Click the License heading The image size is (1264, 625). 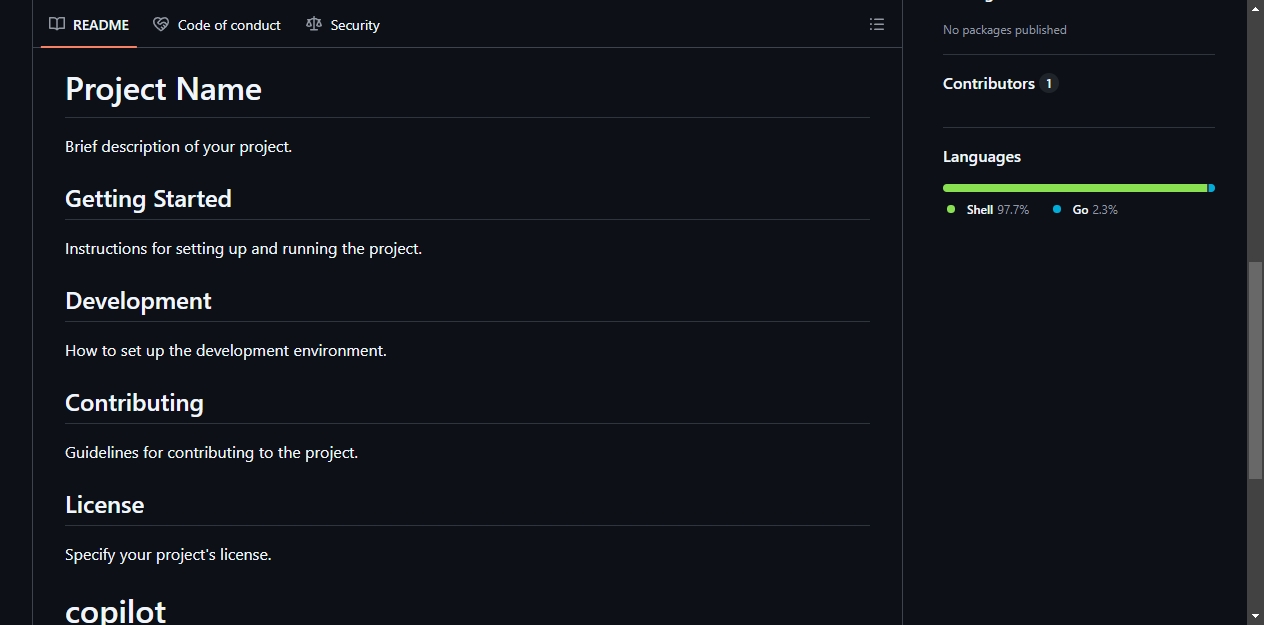click(104, 505)
